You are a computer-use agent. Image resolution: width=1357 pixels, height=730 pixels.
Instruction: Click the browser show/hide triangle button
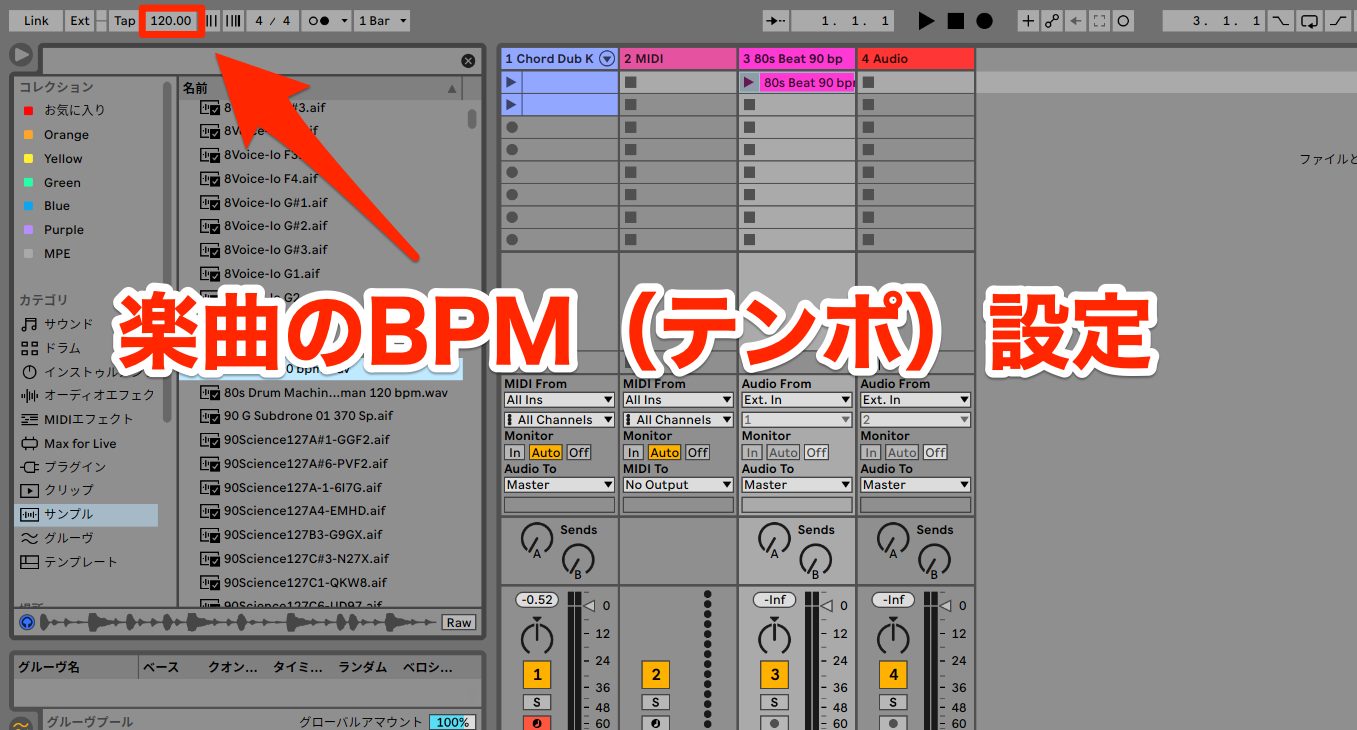coord(20,55)
